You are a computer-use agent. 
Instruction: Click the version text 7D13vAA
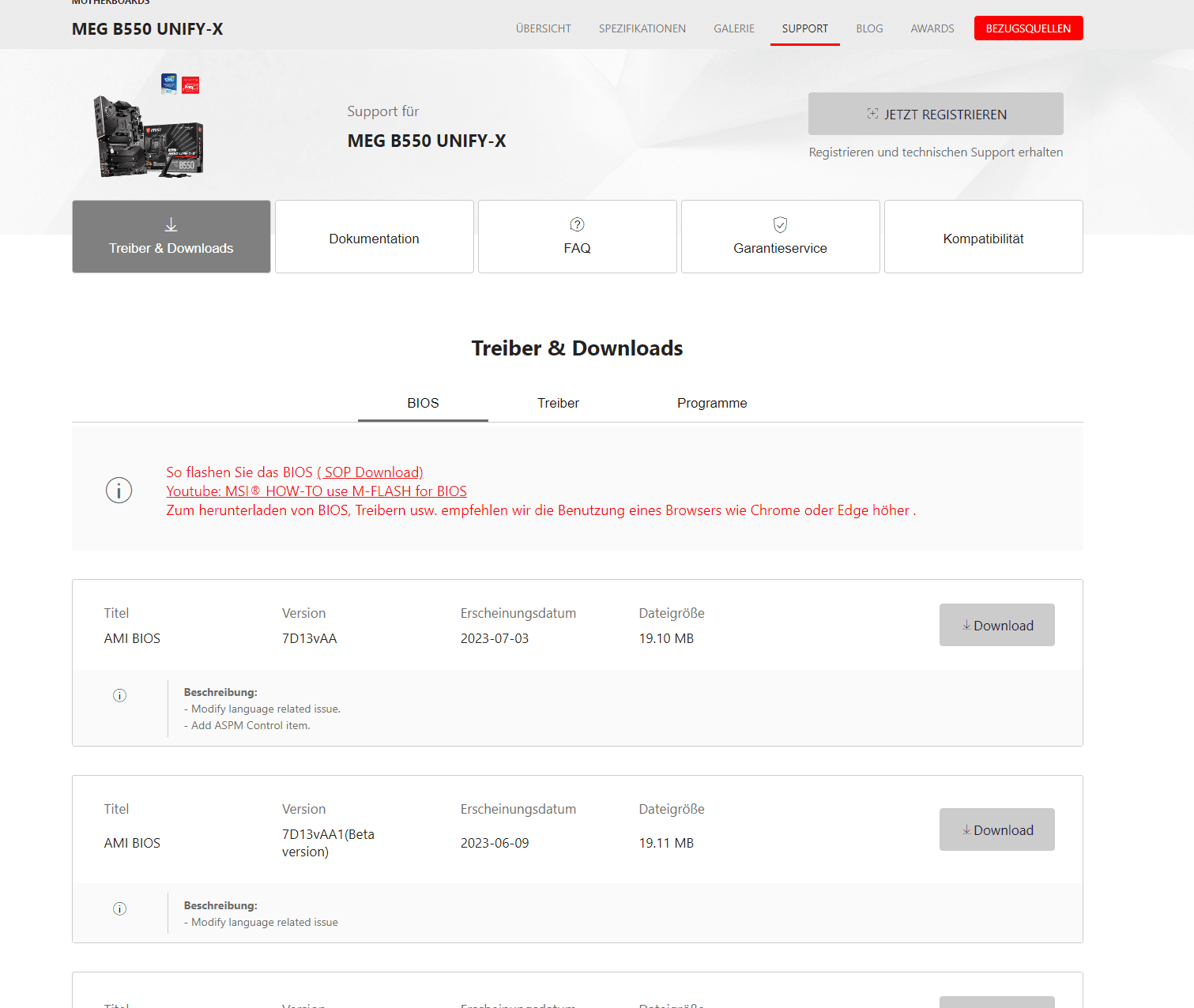coord(310,638)
